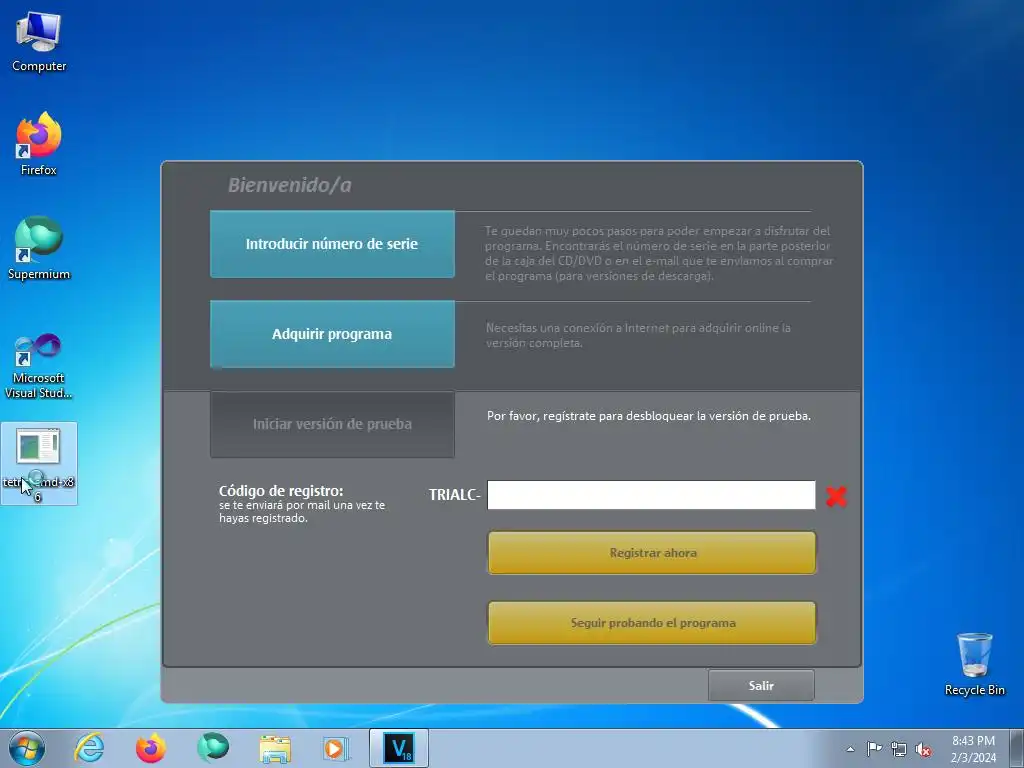The height and width of the screenshot is (768, 1024).
Task: Click the Salir button
Action: click(x=761, y=685)
